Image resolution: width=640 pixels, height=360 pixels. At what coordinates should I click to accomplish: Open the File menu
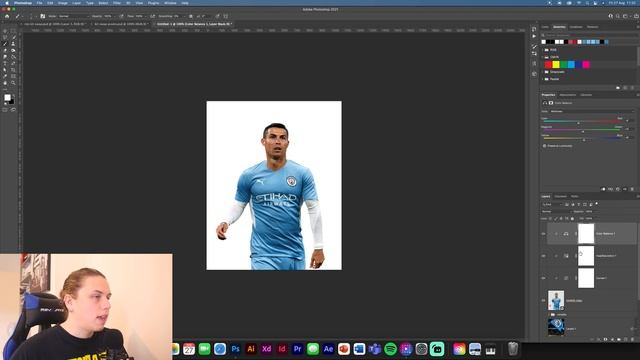point(39,3)
